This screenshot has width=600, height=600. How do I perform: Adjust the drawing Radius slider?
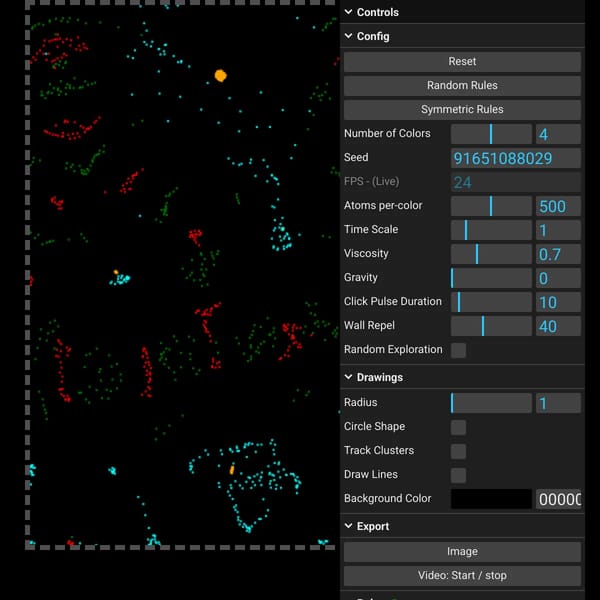[x=491, y=403]
